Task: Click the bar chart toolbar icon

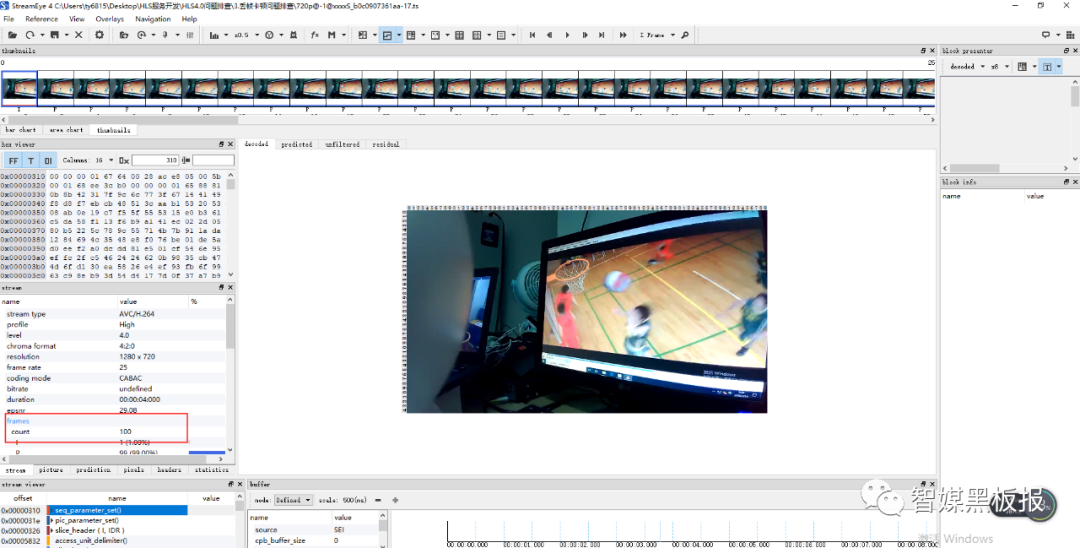Action: (x=214, y=35)
